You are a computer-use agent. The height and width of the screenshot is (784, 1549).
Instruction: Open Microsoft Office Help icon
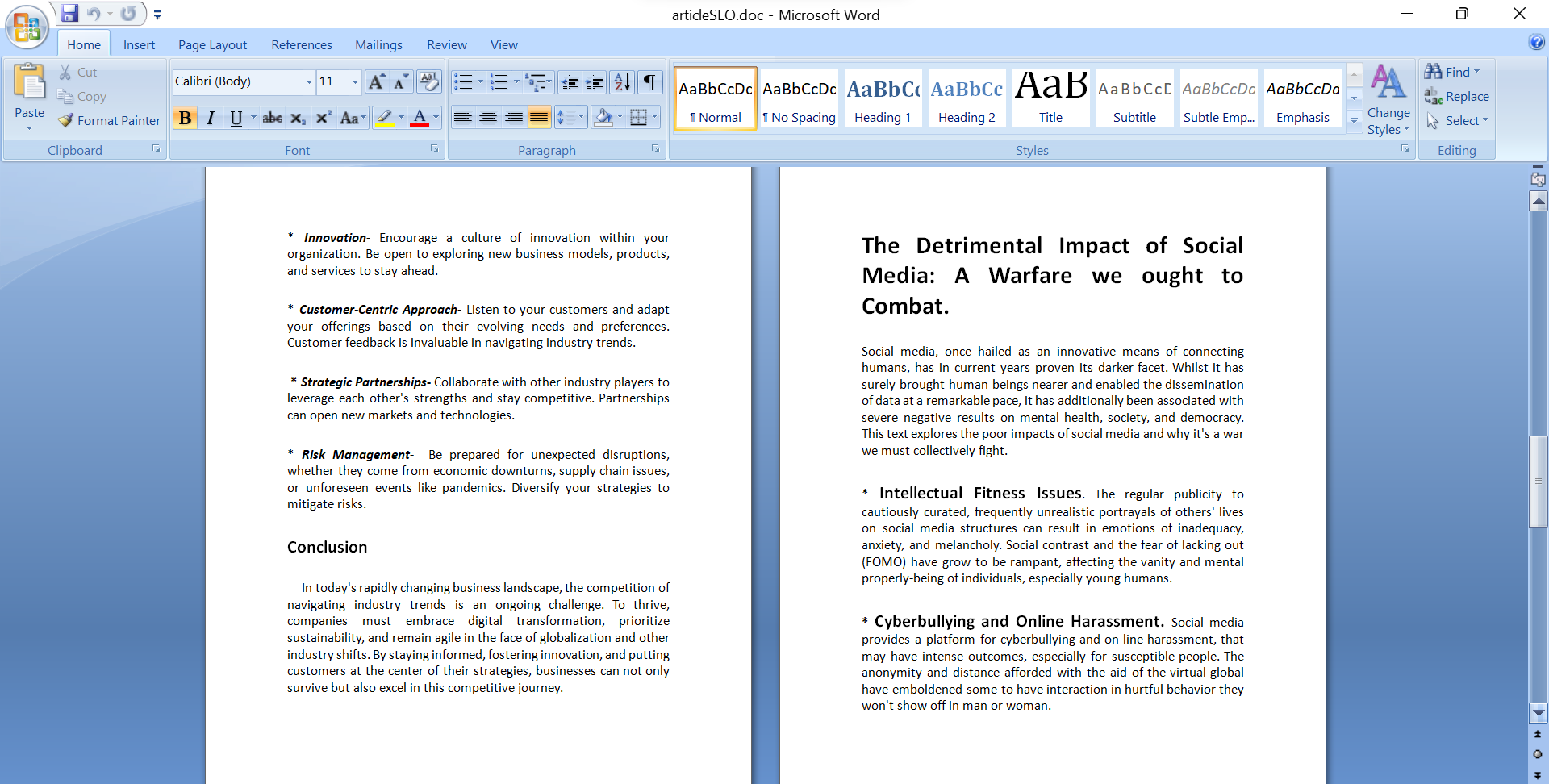[x=1536, y=43]
